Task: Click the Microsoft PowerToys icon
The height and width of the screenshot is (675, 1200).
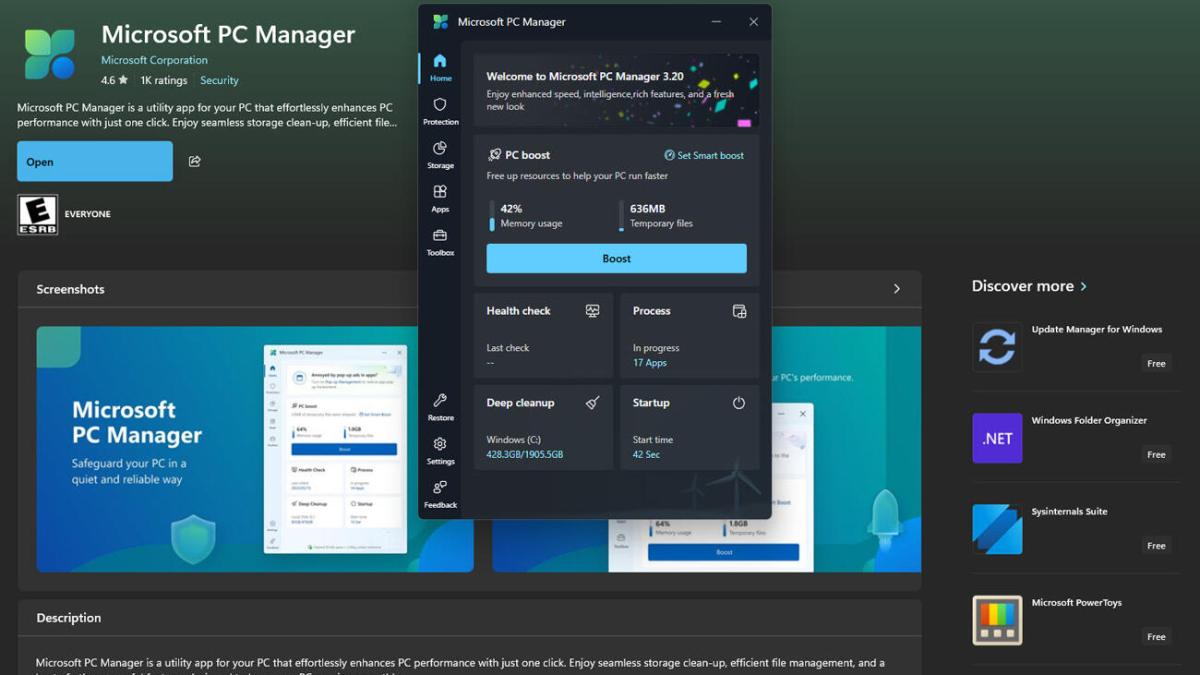Action: tap(997, 620)
